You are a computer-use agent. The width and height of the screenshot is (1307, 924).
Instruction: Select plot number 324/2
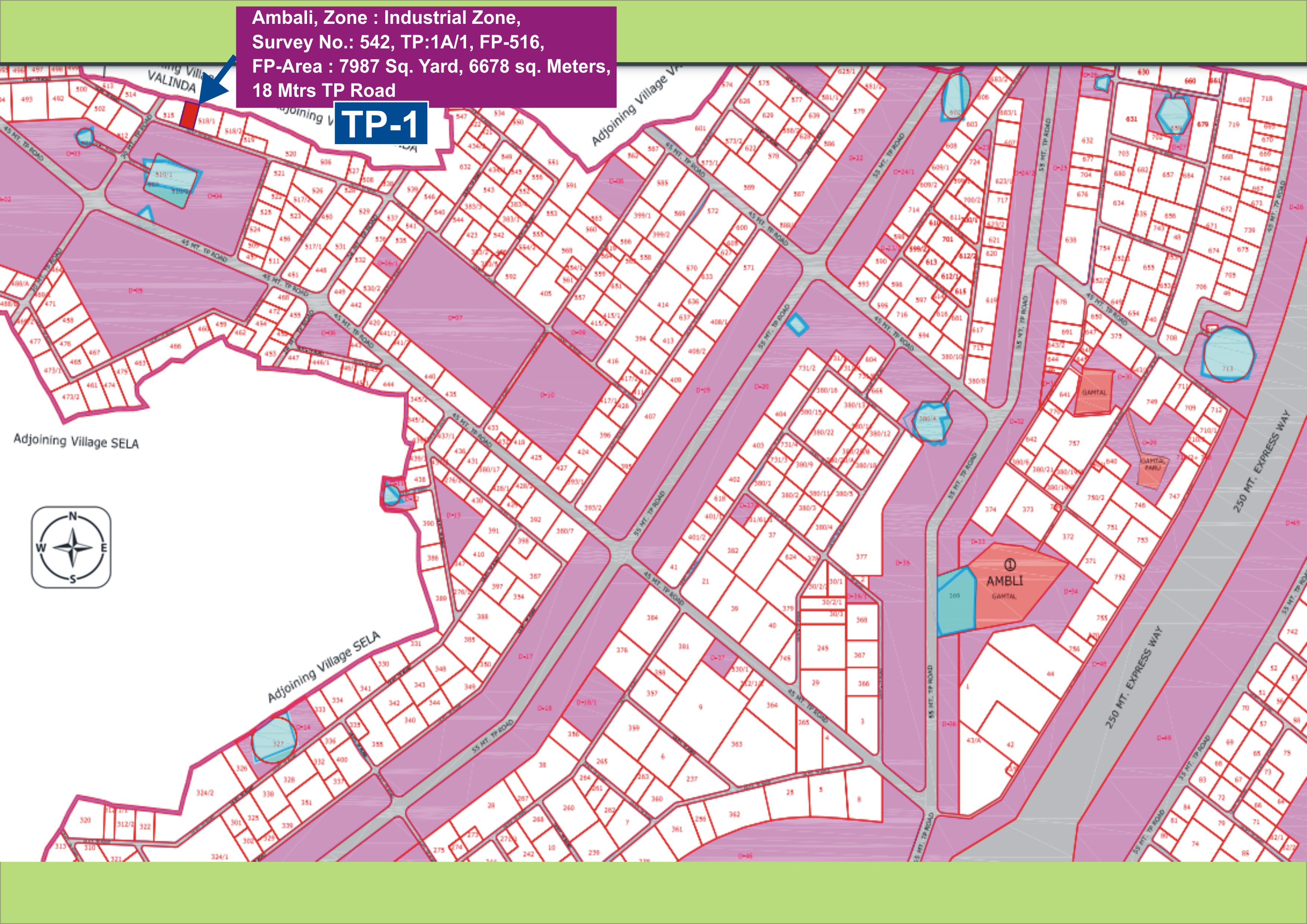[x=205, y=793]
